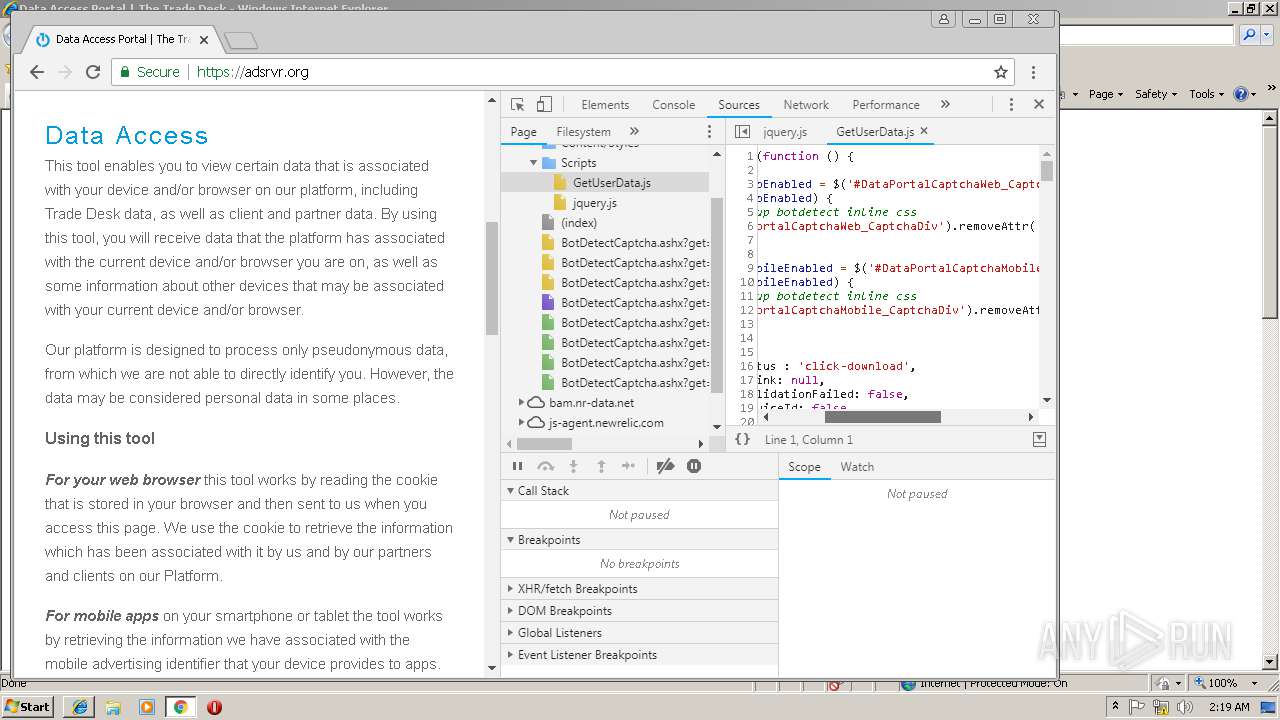The height and width of the screenshot is (720, 1280).
Task: Close the DevTools panel
Action: click(x=1038, y=104)
